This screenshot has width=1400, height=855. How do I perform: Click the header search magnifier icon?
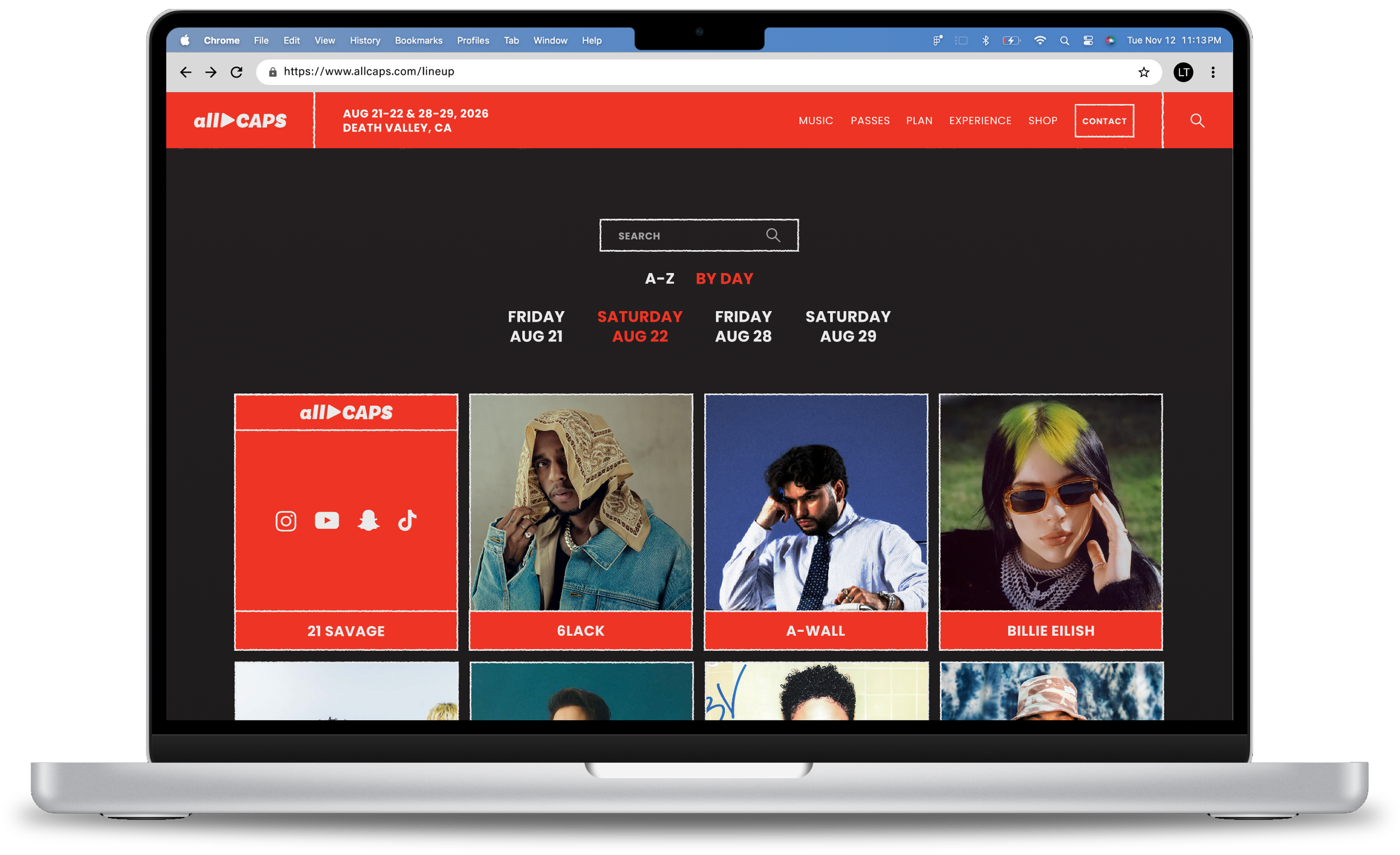tap(1197, 120)
